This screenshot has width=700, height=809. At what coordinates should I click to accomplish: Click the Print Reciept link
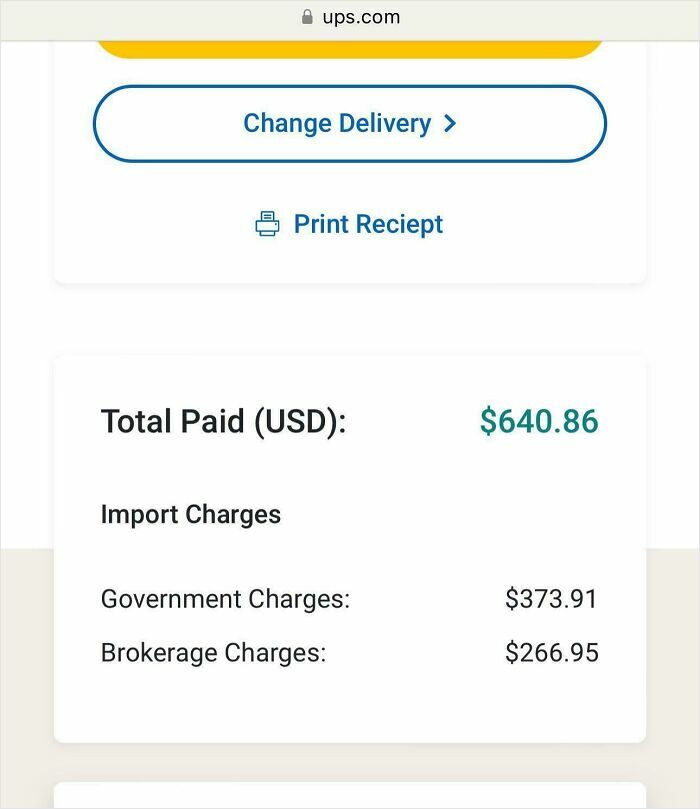(x=367, y=224)
